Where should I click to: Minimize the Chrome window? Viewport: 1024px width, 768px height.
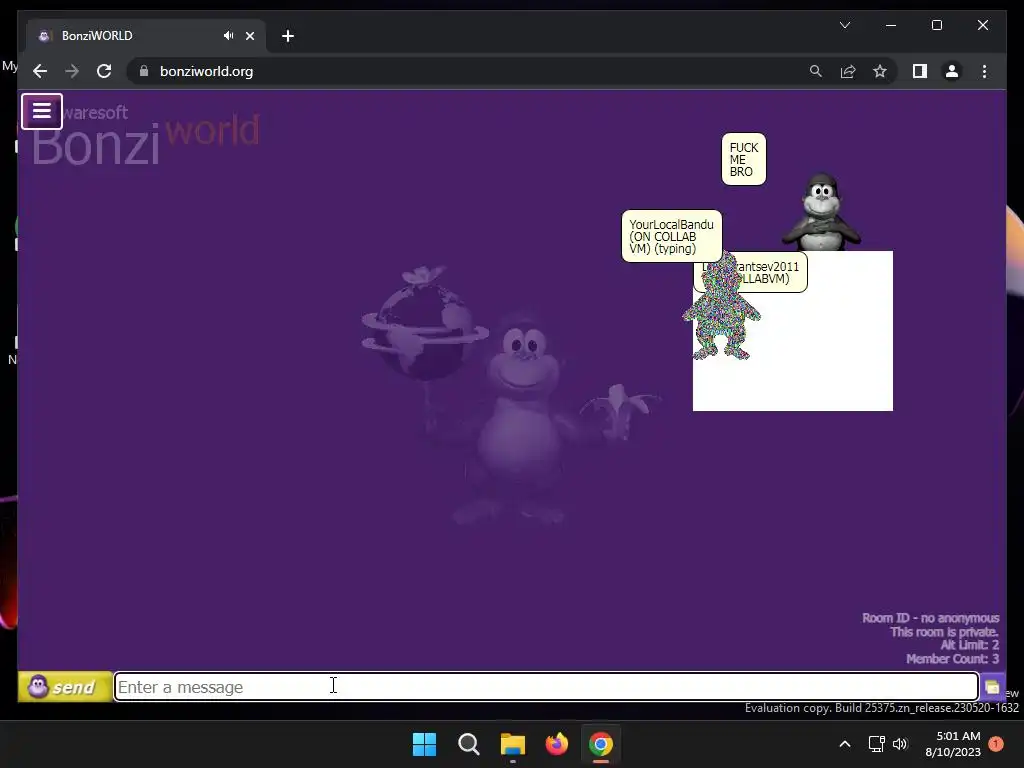[891, 25]
